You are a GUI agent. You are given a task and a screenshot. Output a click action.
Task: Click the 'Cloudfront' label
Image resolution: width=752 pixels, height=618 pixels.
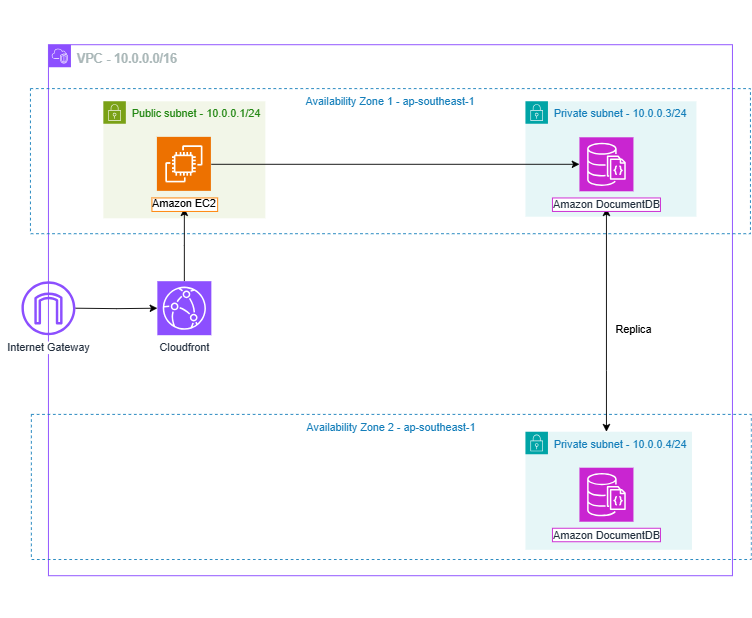tap(185, 347)
